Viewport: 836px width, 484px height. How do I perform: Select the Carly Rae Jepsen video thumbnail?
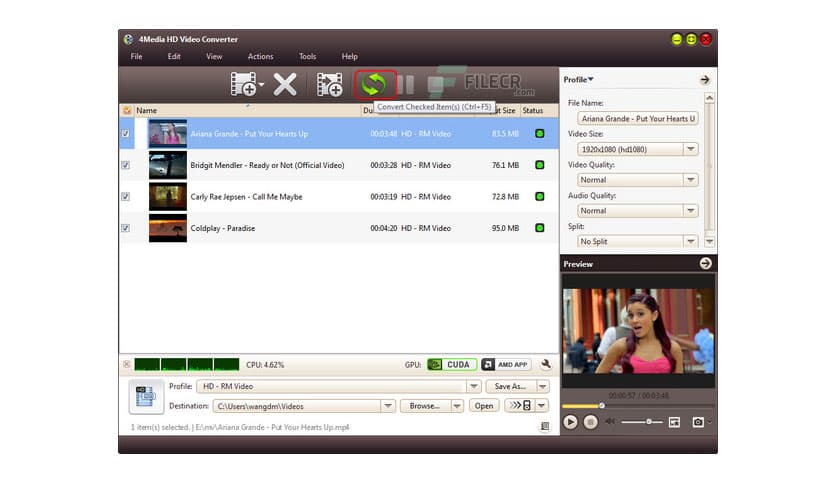pos(167,196)
